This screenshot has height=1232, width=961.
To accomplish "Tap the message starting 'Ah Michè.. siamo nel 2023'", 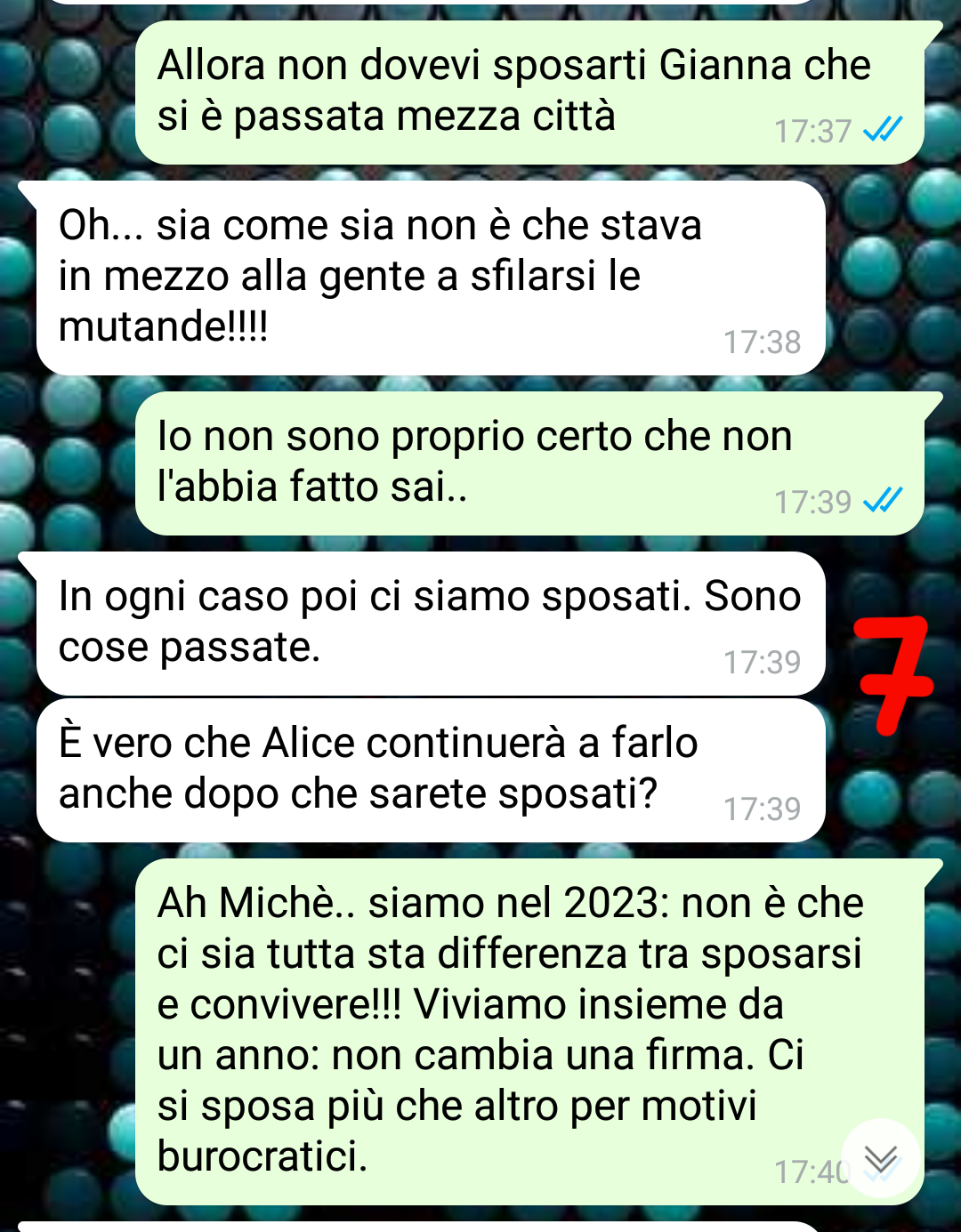I will (529, 1032).
